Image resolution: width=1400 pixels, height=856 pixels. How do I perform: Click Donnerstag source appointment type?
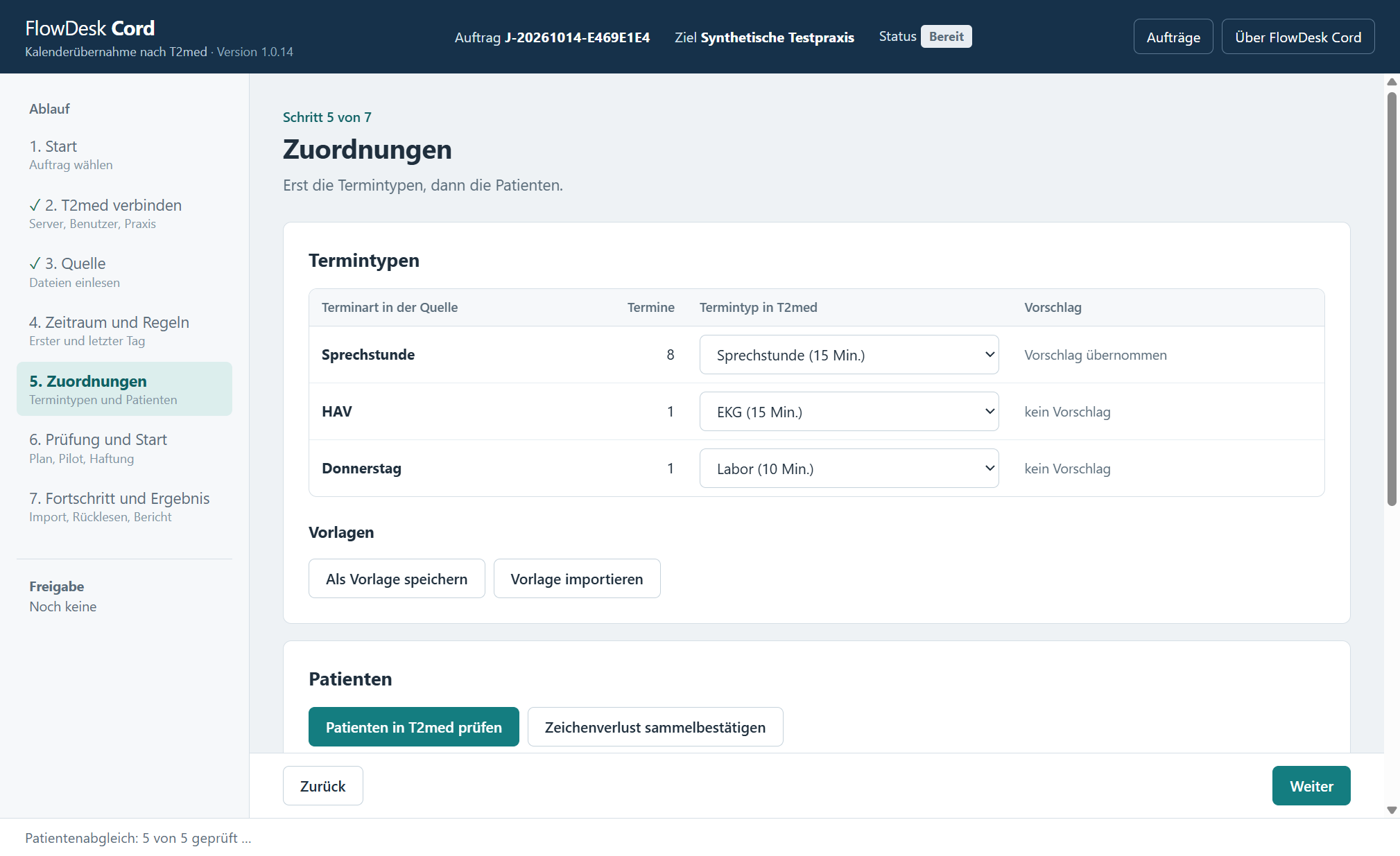361,469
